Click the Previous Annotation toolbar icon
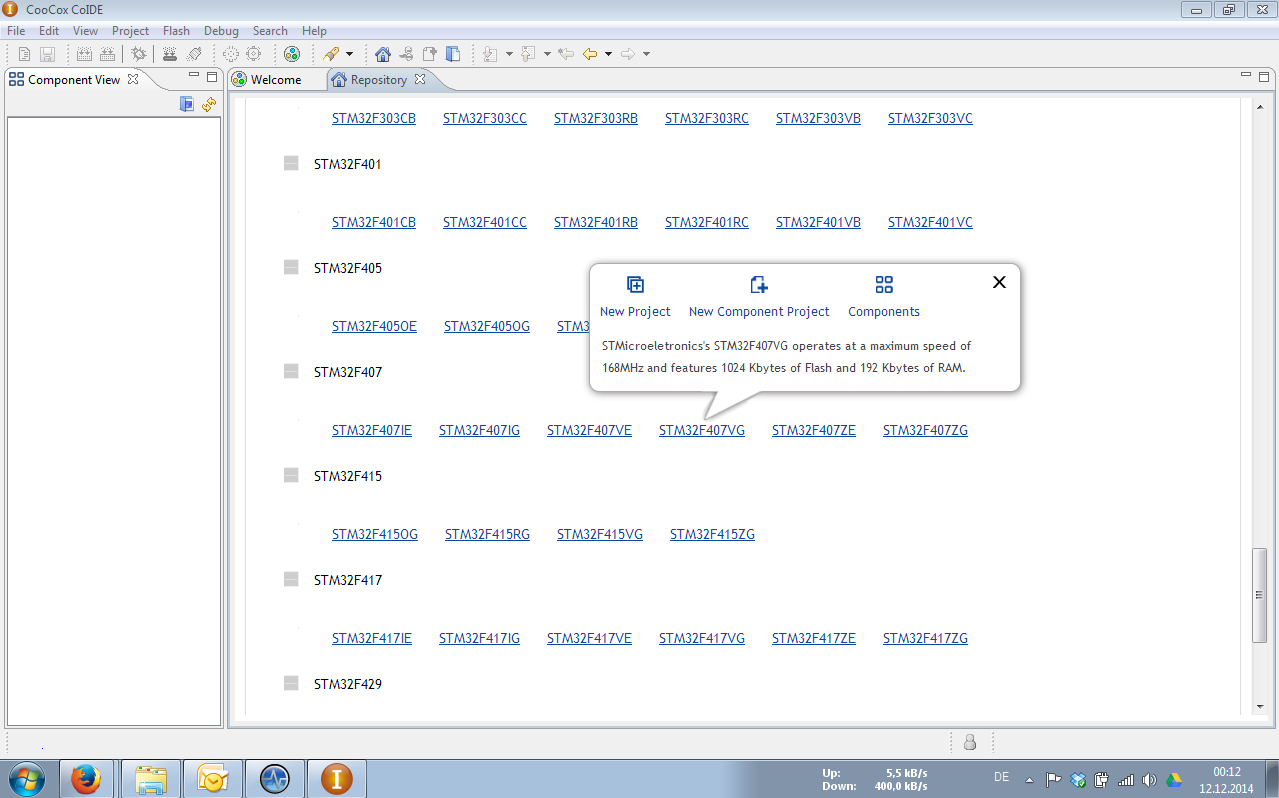 point(528,54)
